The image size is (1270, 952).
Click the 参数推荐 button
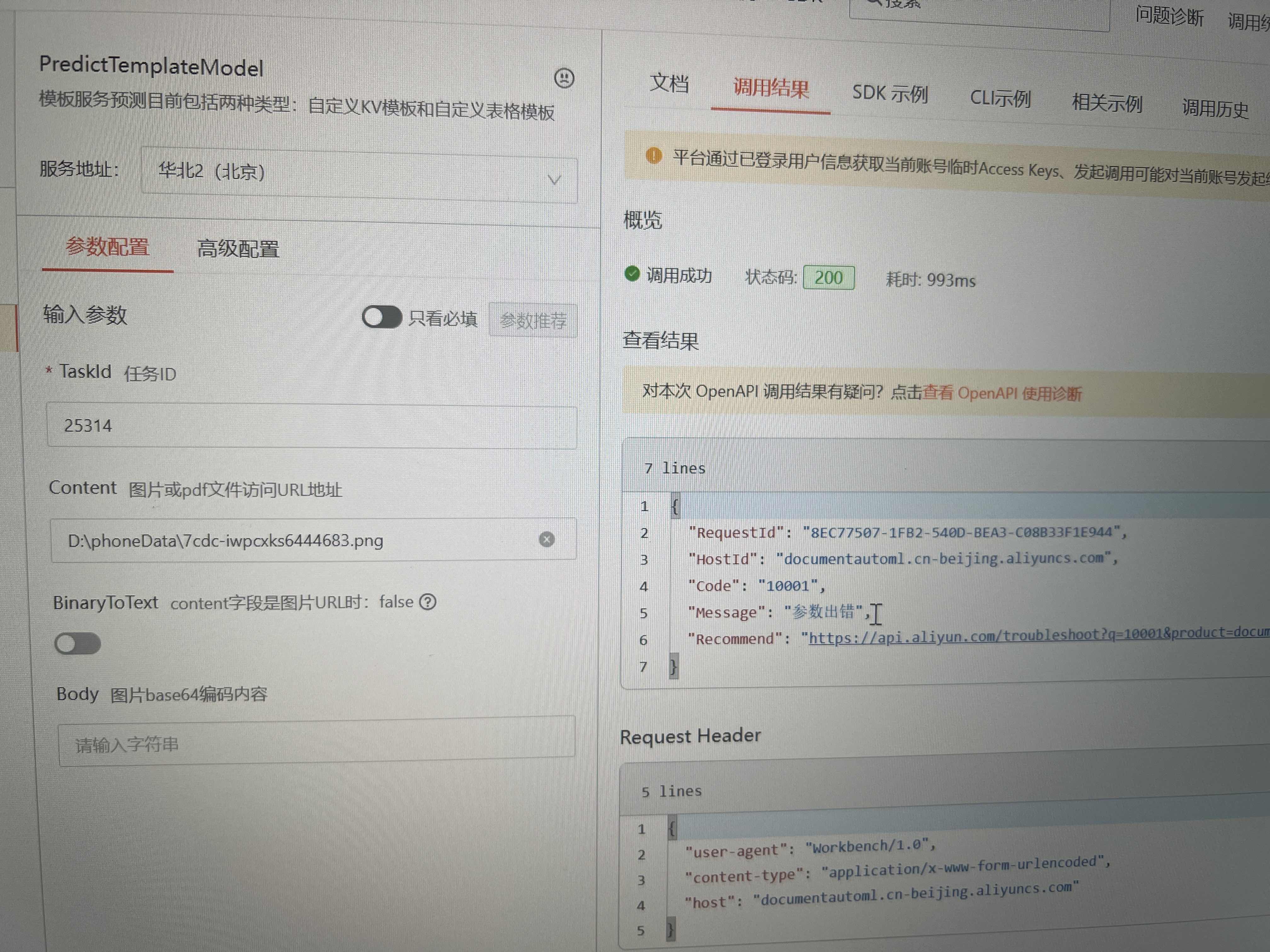533,320
